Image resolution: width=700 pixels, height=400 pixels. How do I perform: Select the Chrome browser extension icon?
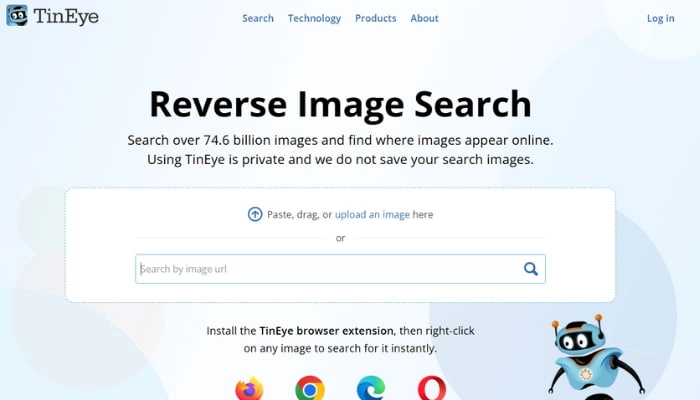[x=310, y=388]
